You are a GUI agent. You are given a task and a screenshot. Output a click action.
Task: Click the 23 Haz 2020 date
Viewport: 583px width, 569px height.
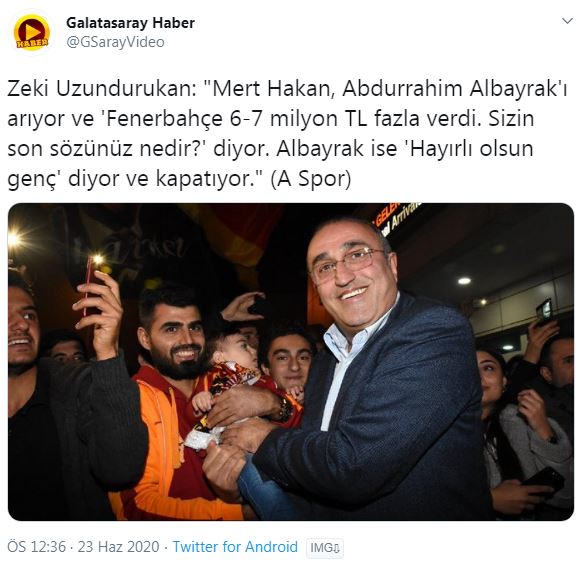118,547
